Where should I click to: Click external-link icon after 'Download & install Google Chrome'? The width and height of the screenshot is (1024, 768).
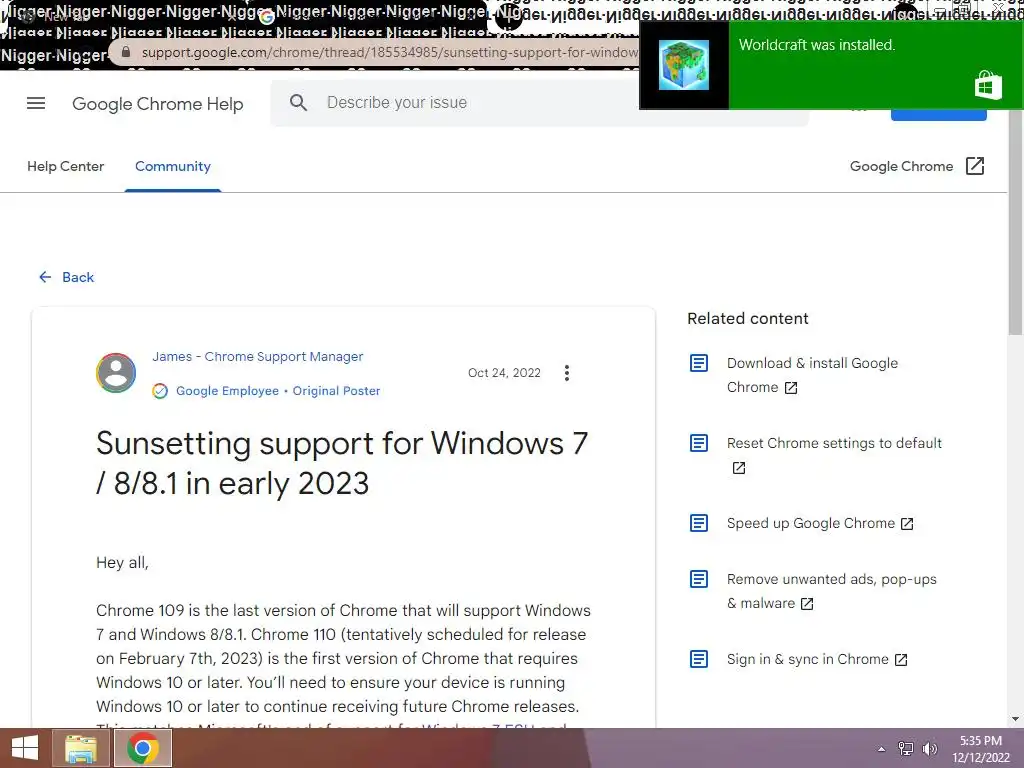tap(791, 388)
